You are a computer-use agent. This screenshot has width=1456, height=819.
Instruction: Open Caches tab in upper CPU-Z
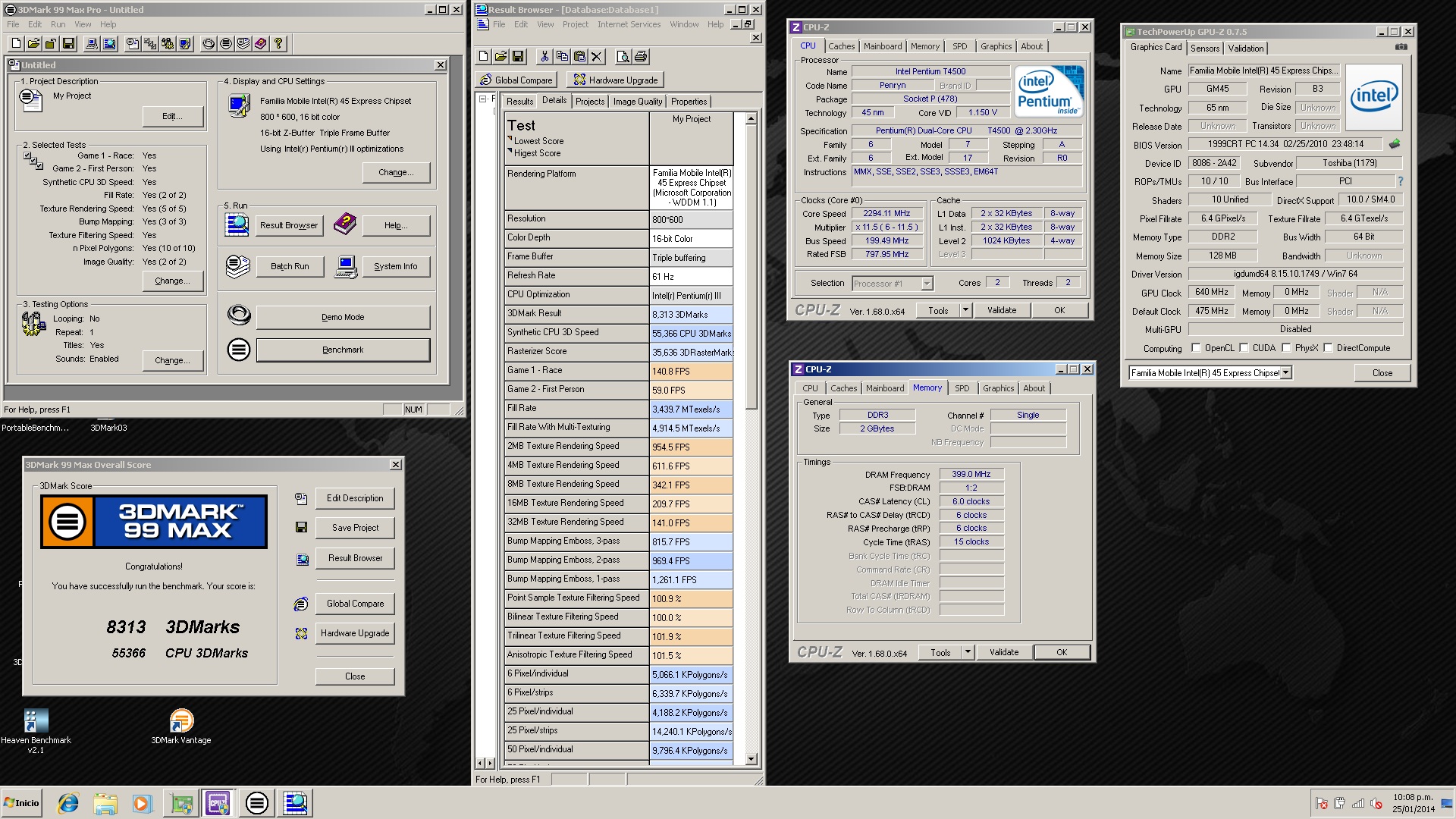(x=841, y=46)
